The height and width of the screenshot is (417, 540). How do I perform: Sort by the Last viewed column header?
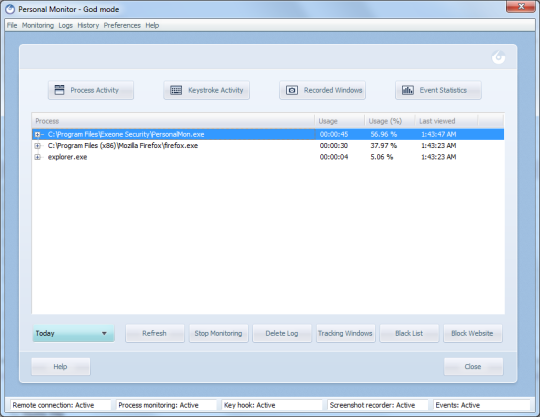446,121
